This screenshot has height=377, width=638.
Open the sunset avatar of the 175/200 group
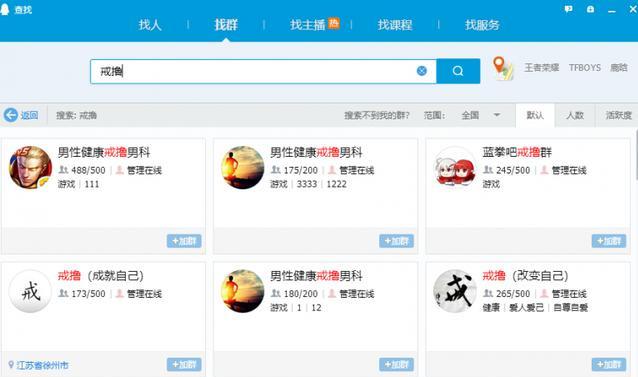point(243,168)
